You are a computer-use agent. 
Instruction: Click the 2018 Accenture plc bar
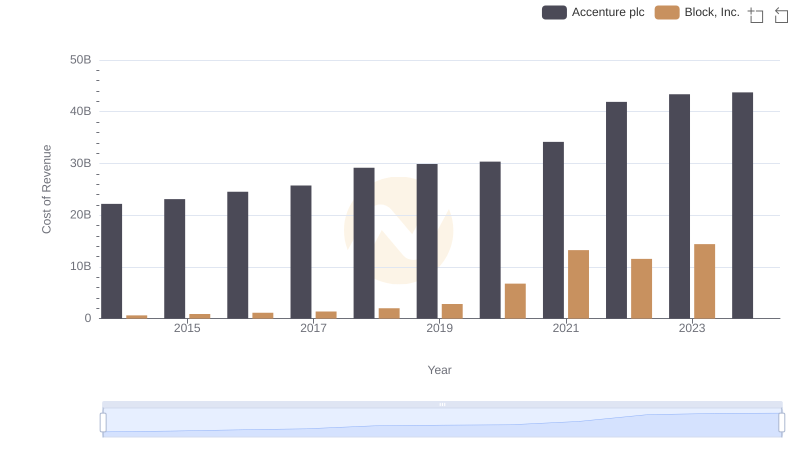coord(364,243)
